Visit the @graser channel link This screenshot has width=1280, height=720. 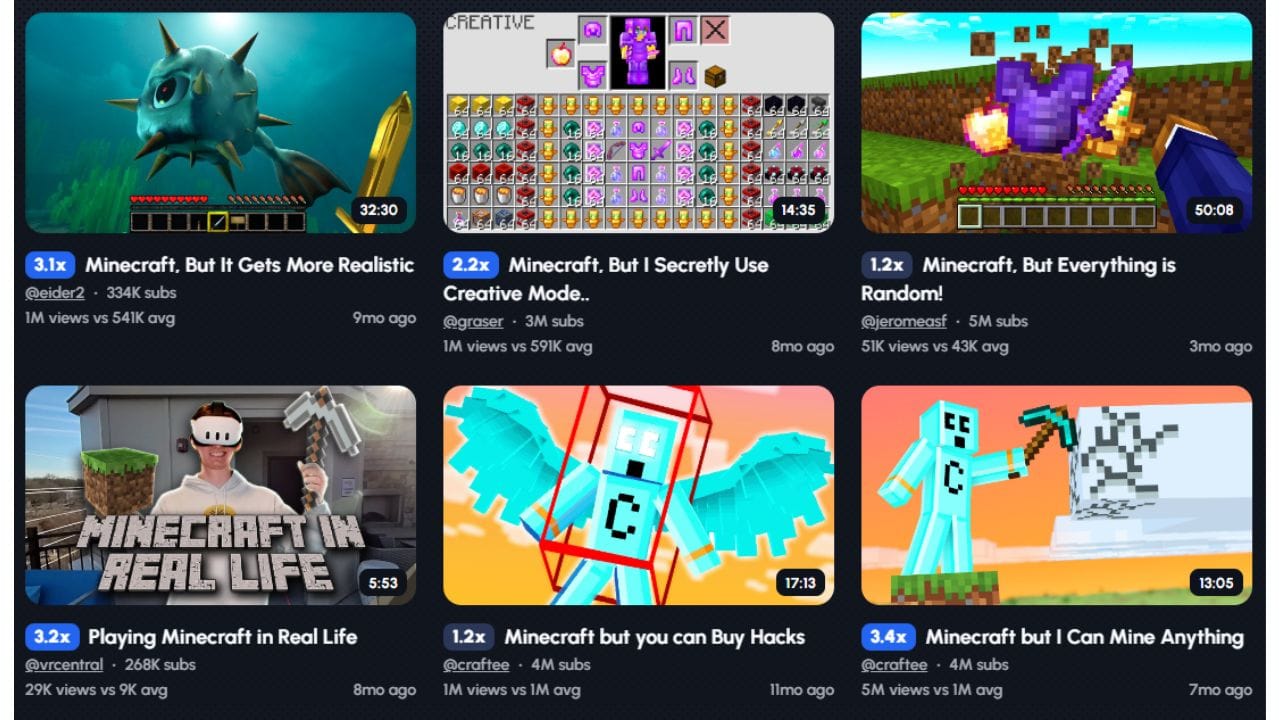click(x=473, y=321)
